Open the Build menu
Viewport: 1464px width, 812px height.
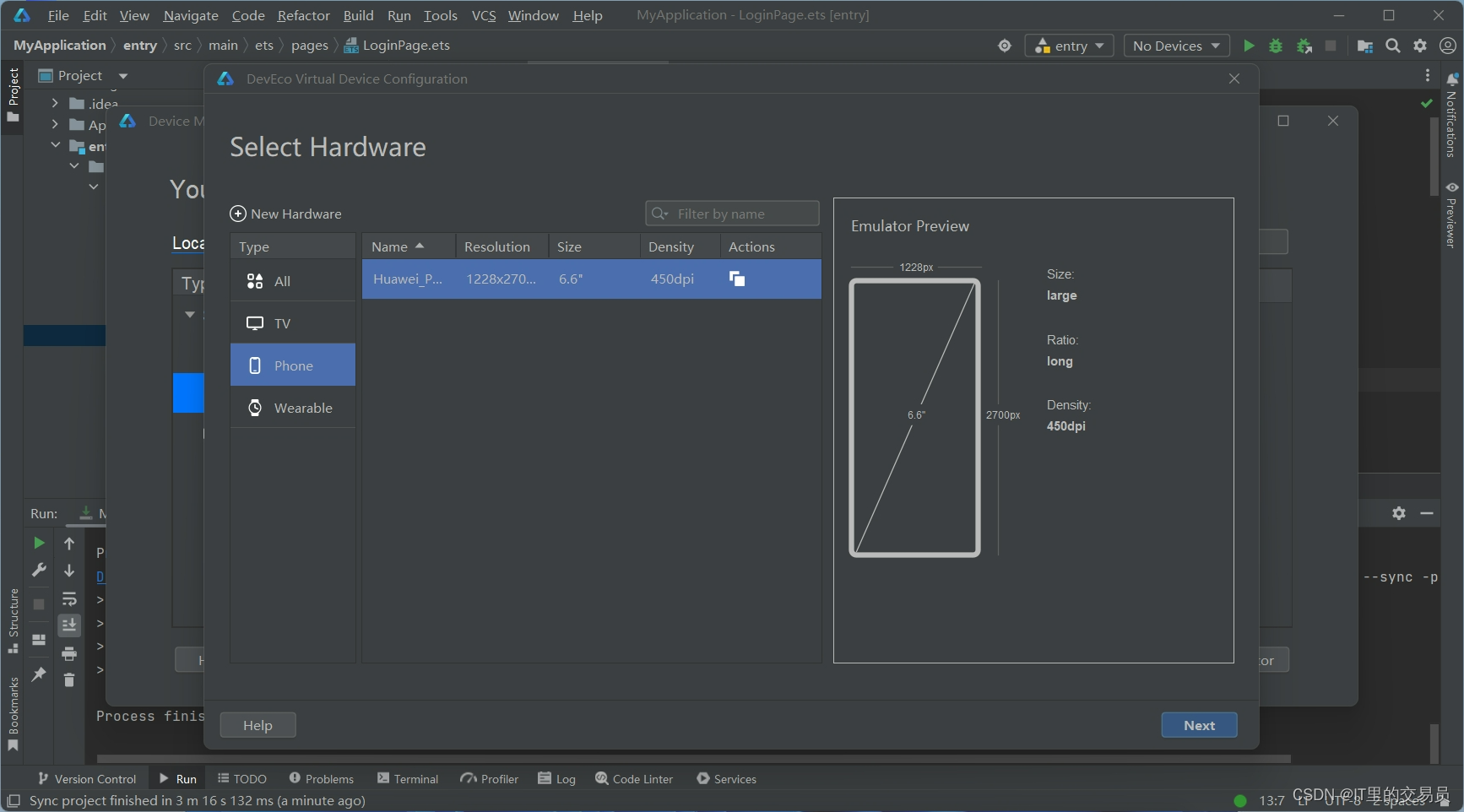(358, 15)
